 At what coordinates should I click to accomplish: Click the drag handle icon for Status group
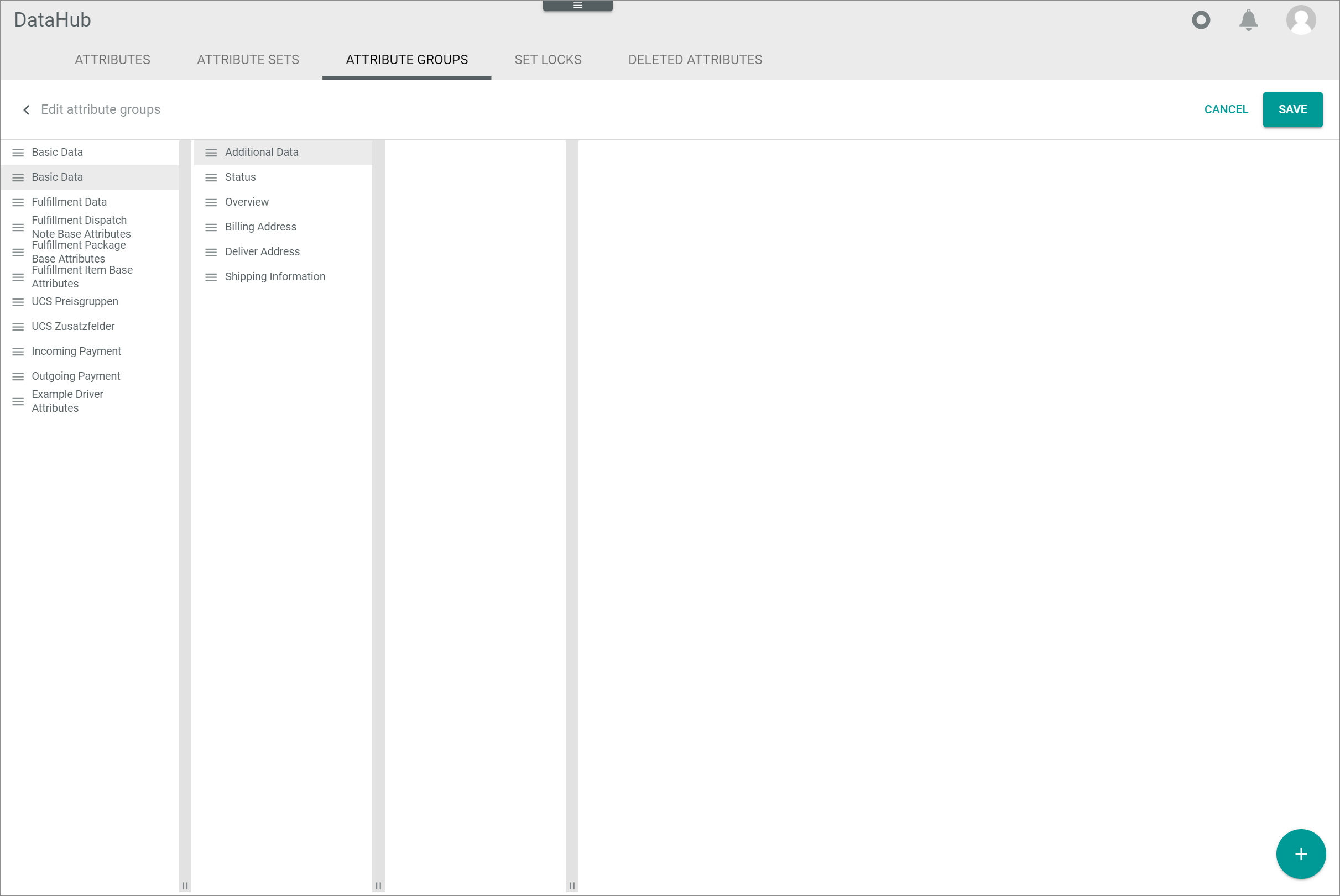(211, 177)
